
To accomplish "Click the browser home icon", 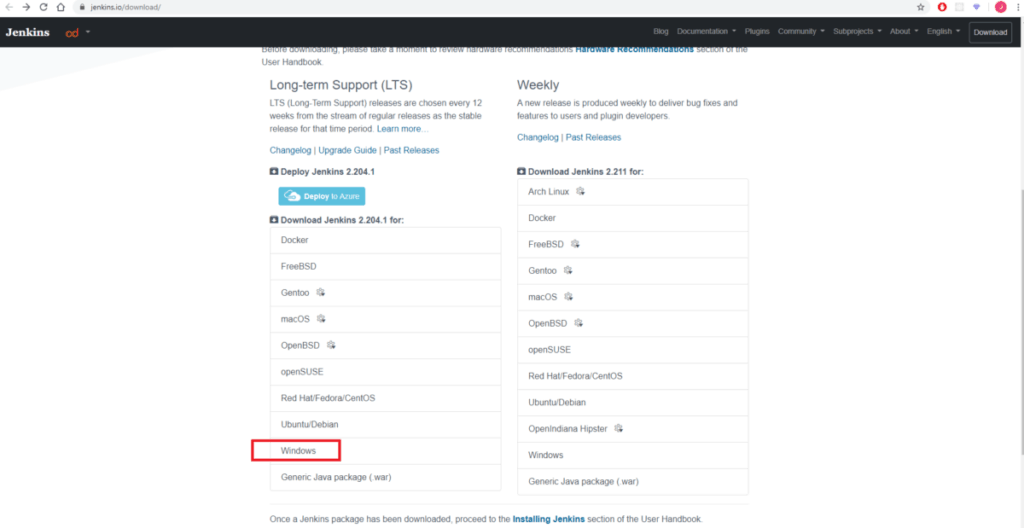I will (61, 7).
